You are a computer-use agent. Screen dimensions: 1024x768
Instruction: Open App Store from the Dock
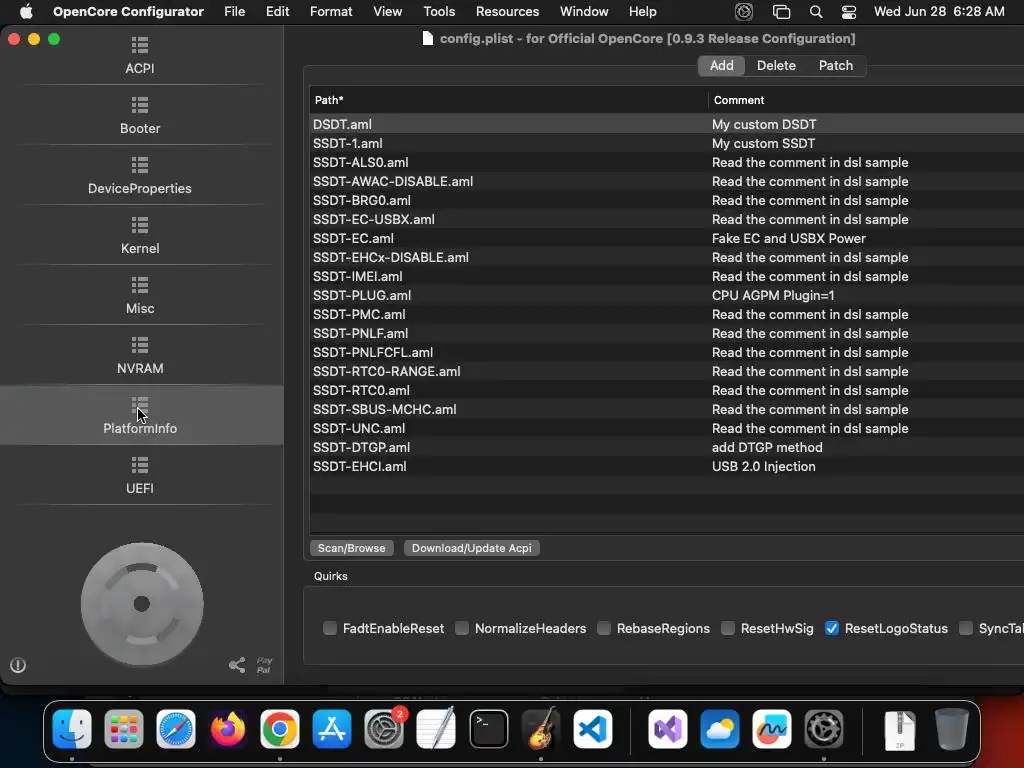point(332,729)
